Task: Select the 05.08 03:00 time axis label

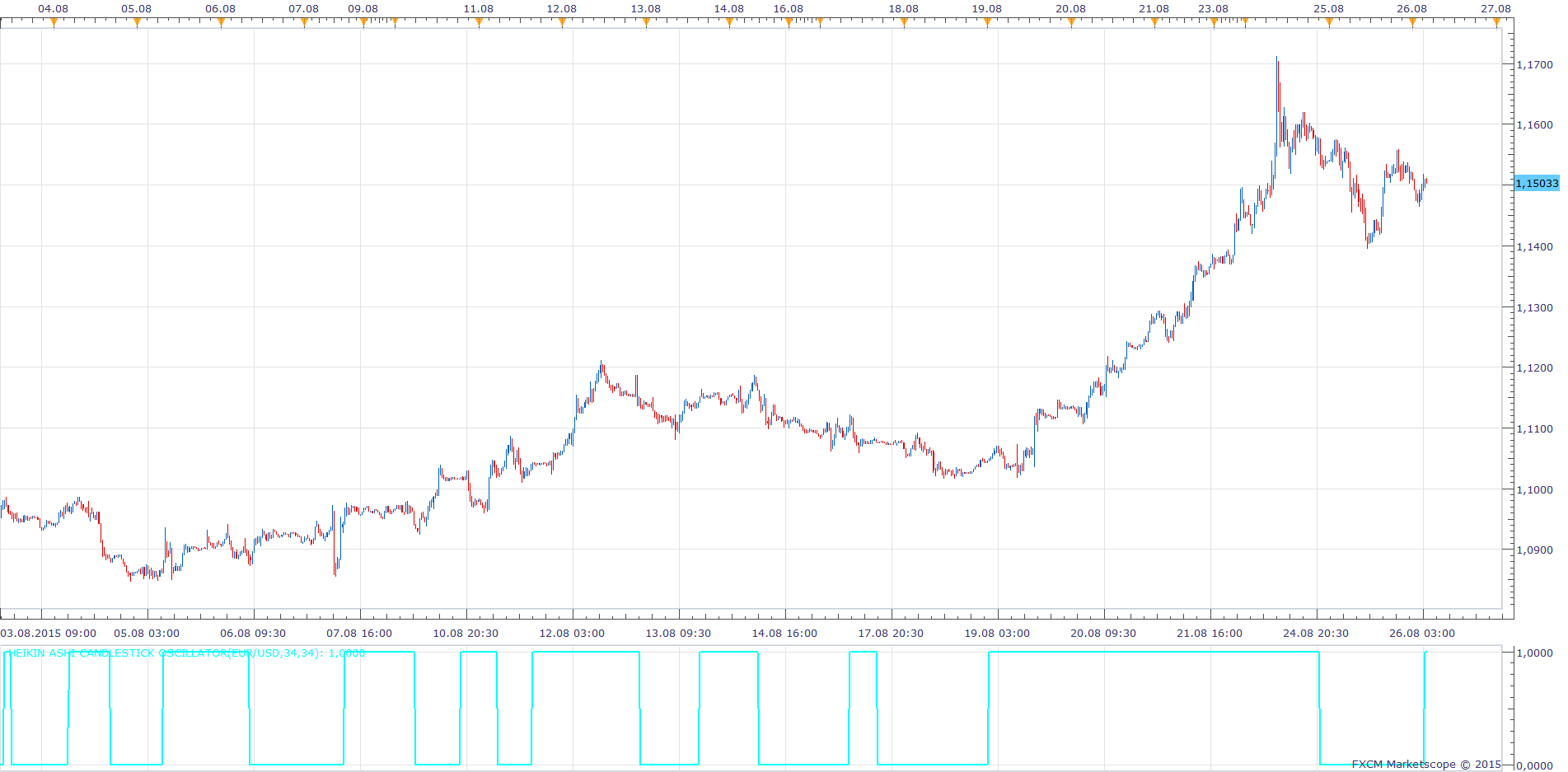Action: [x=147, y=634]
